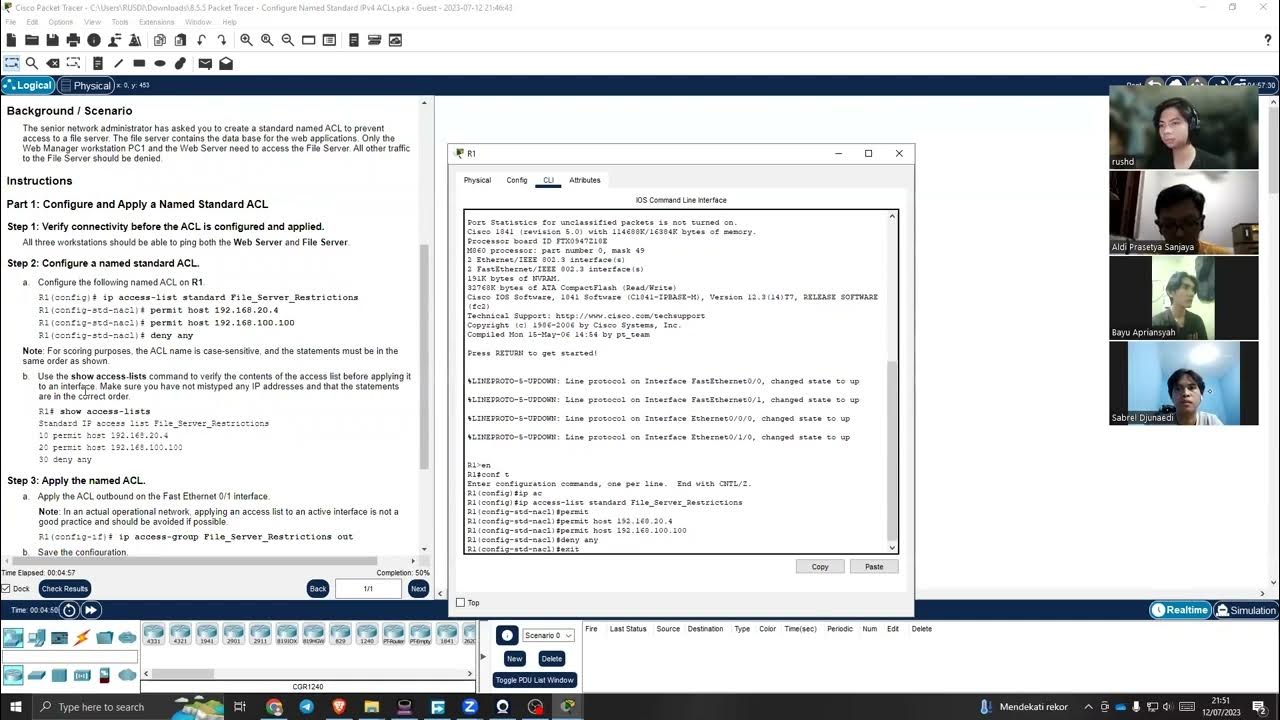Viewport: 1280px width, 720px height.
Task: Click the Print icon in toolbar
Action: [73, 40]
